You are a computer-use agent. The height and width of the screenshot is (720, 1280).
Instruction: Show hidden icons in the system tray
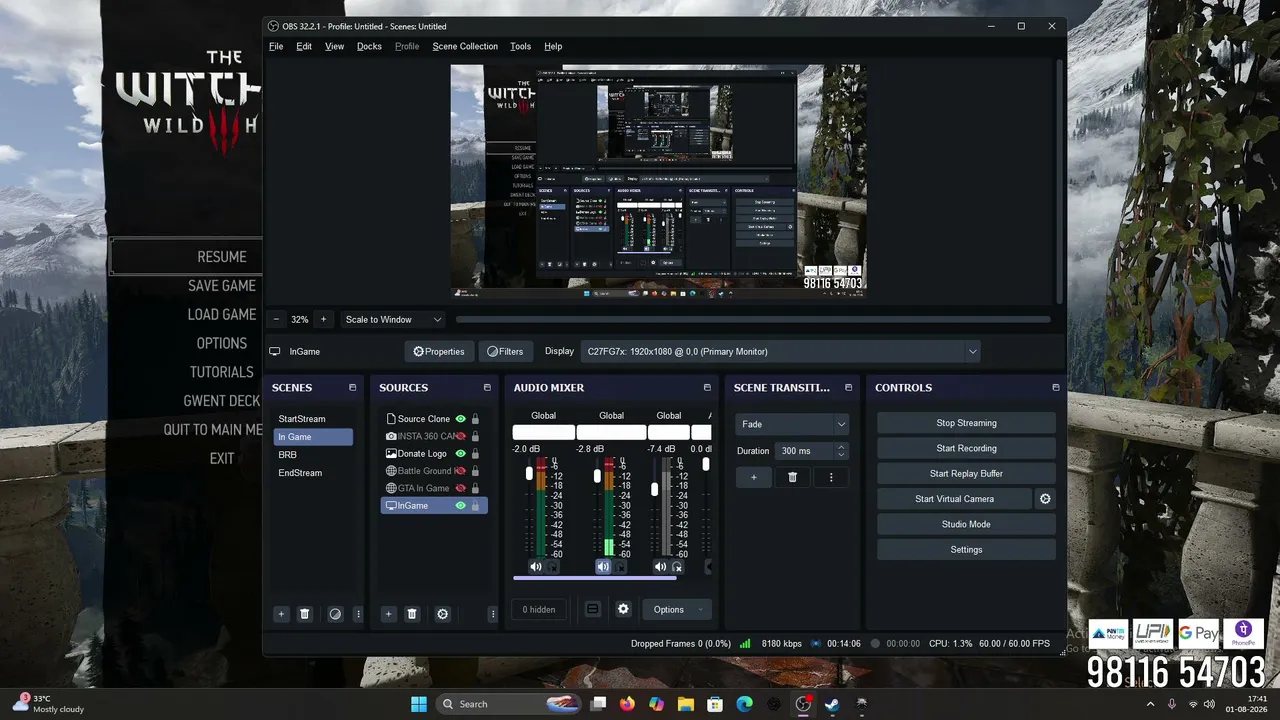(1150, 704)
